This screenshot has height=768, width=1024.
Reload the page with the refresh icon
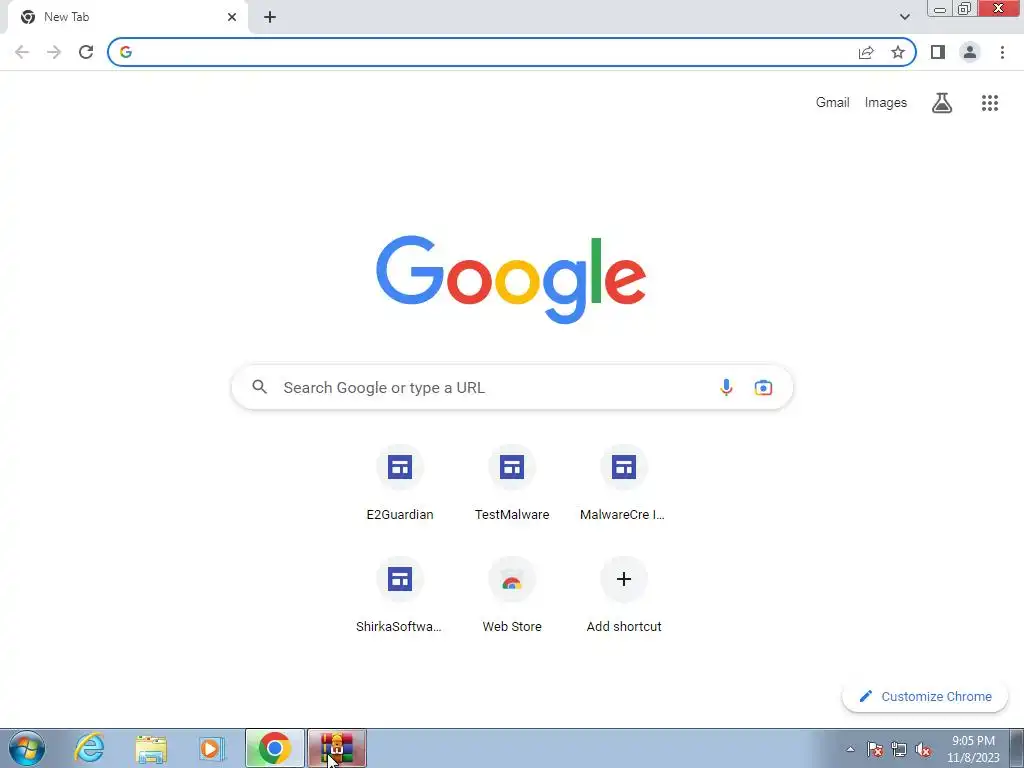[86, 52]
